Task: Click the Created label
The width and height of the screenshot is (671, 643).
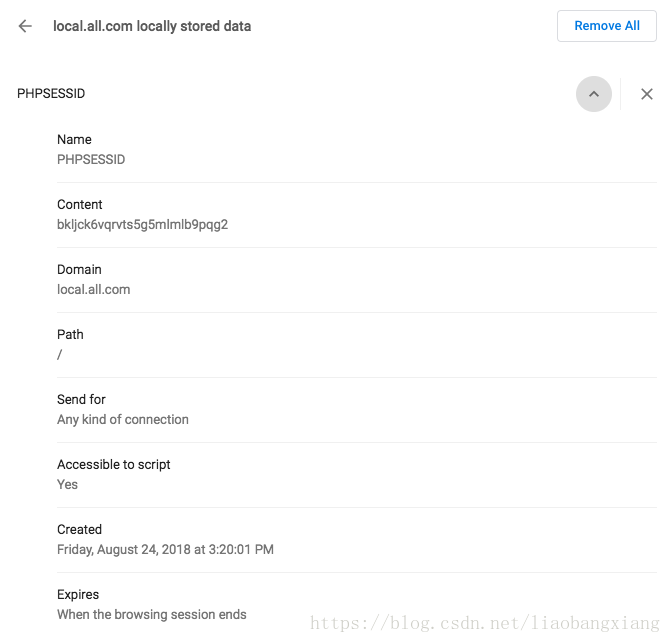Action: click(x=79, y=529)
